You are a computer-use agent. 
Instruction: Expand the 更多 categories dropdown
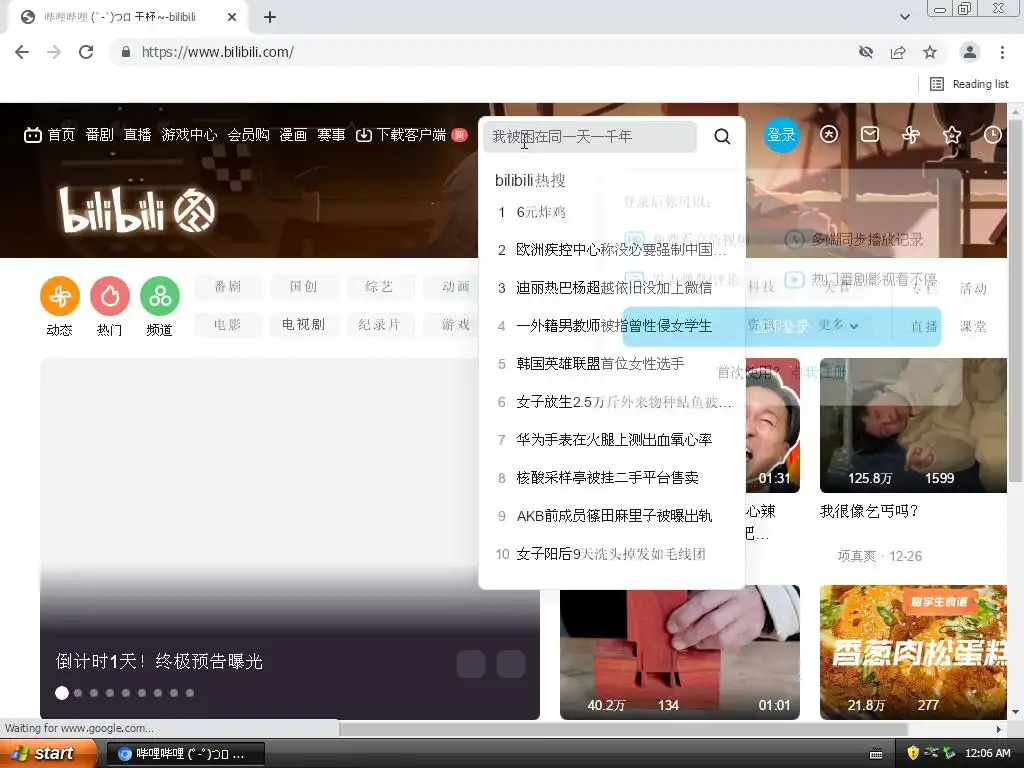(838, 325)
